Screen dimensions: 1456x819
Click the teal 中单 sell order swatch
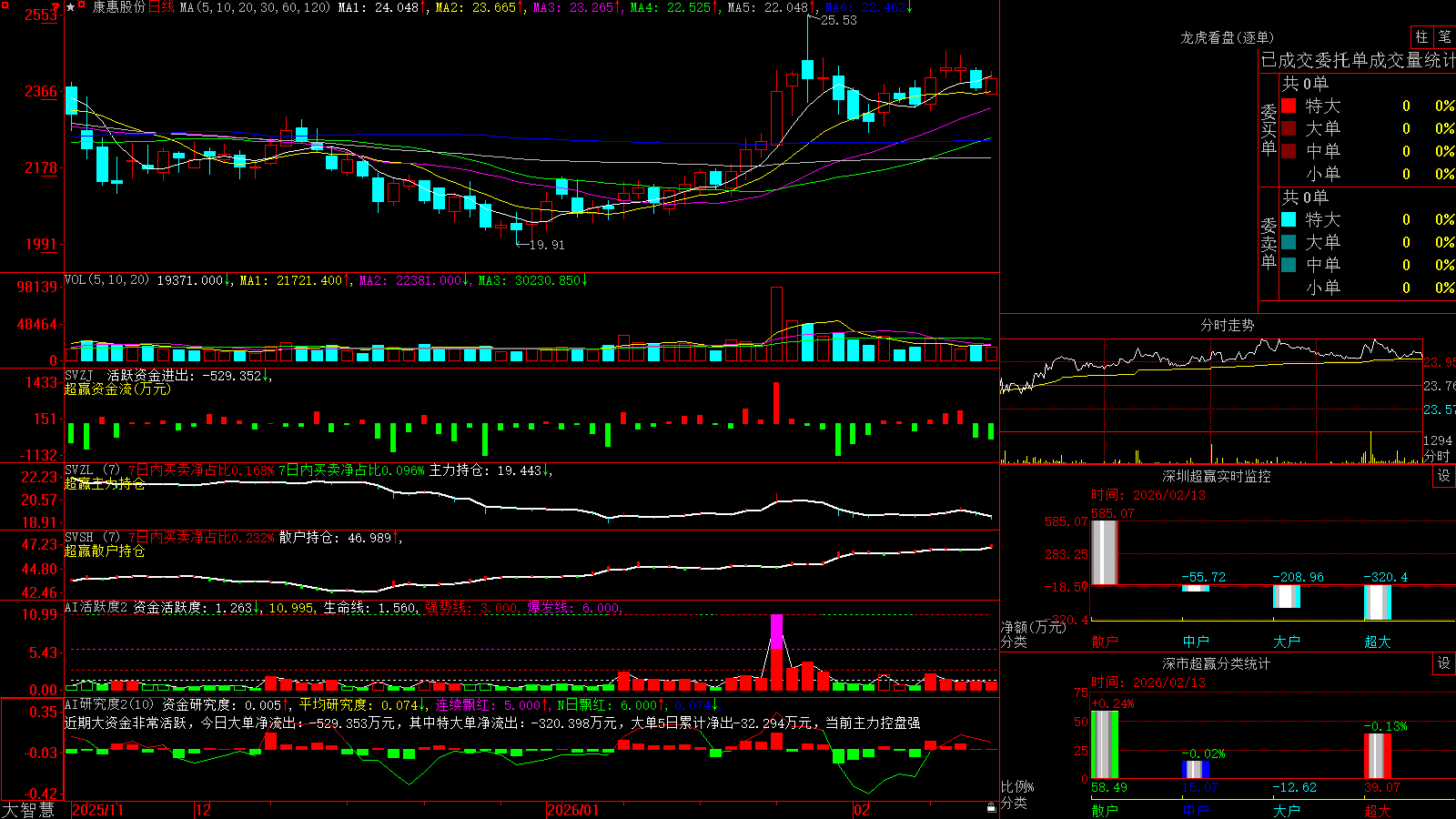(x=1289, y=265)
